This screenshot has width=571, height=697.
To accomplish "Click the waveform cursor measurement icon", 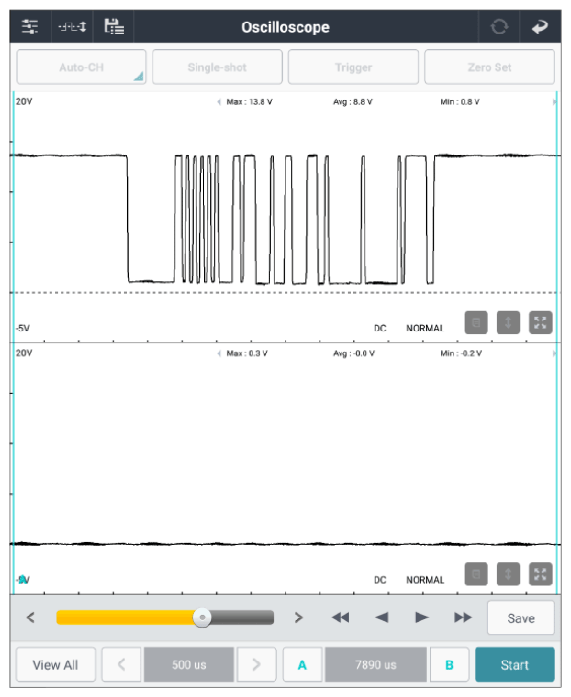I will tap(72, 27).
